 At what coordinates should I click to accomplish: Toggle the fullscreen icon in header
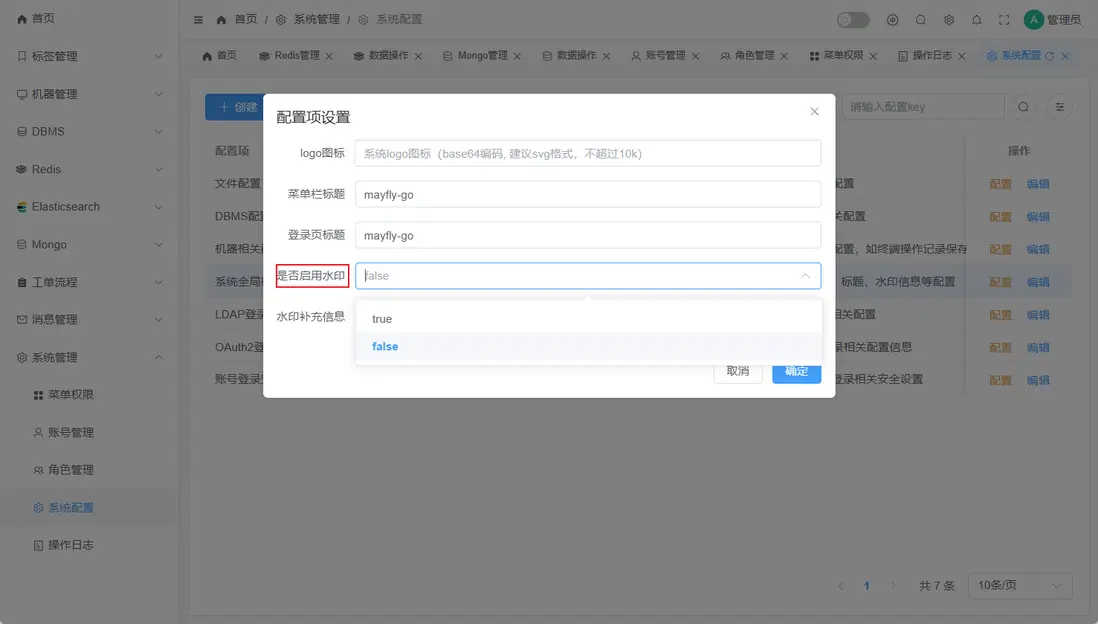[x=1004, y=20]
